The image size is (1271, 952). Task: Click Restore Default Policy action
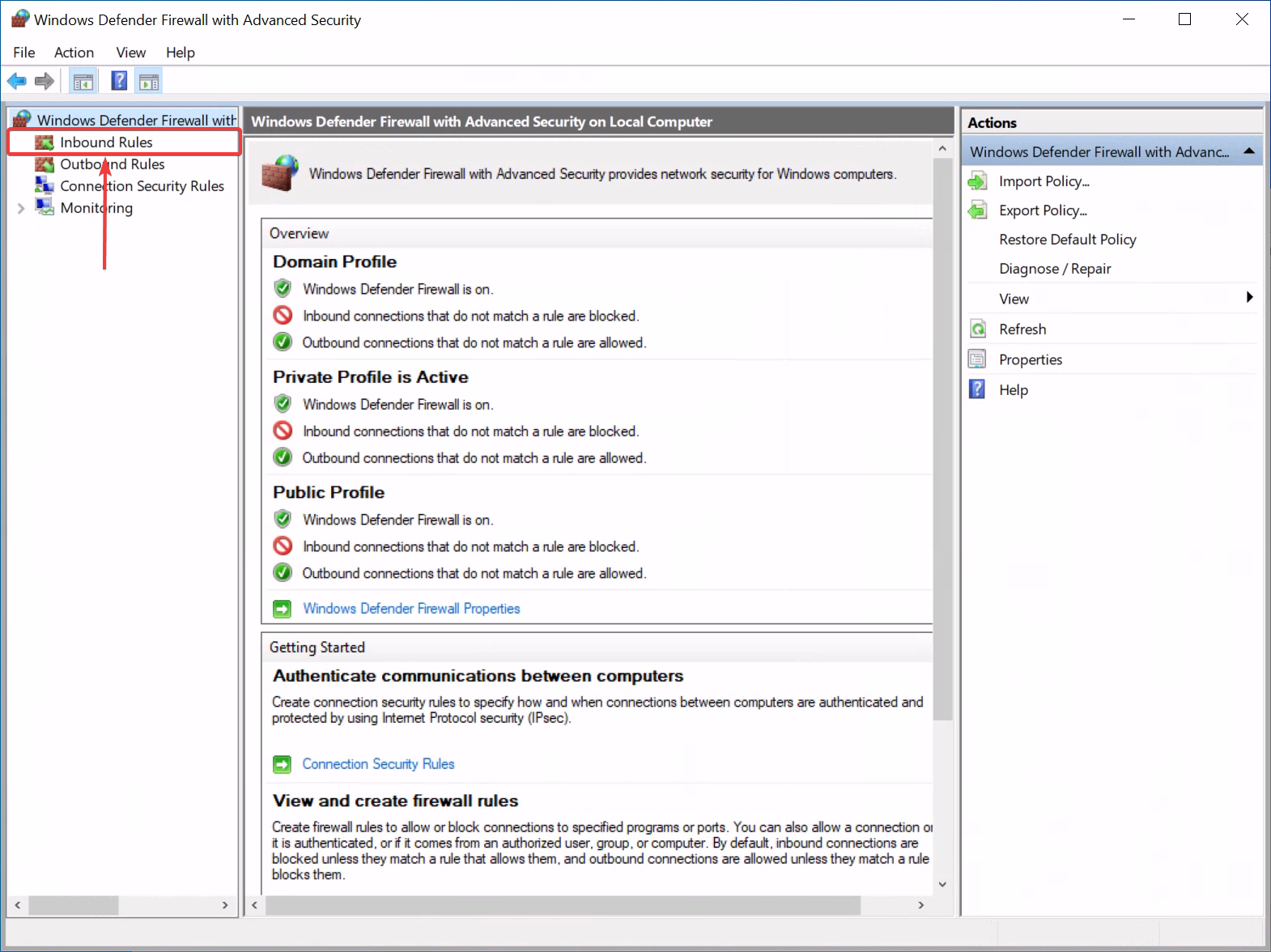(1068, 240)
